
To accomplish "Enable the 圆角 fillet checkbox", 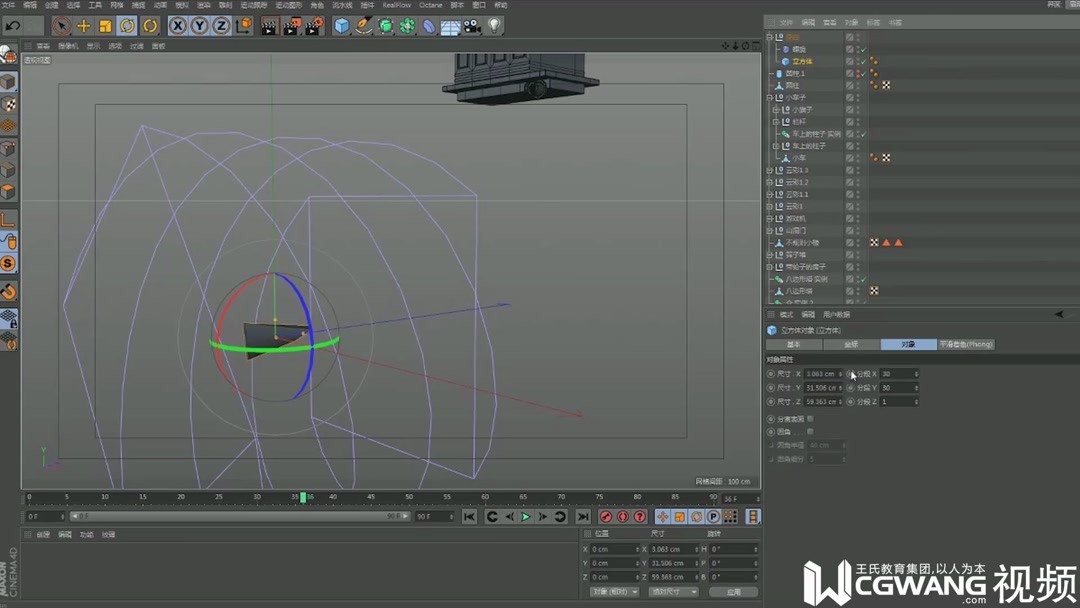I will pyautogui.click(x=810, y=431).
